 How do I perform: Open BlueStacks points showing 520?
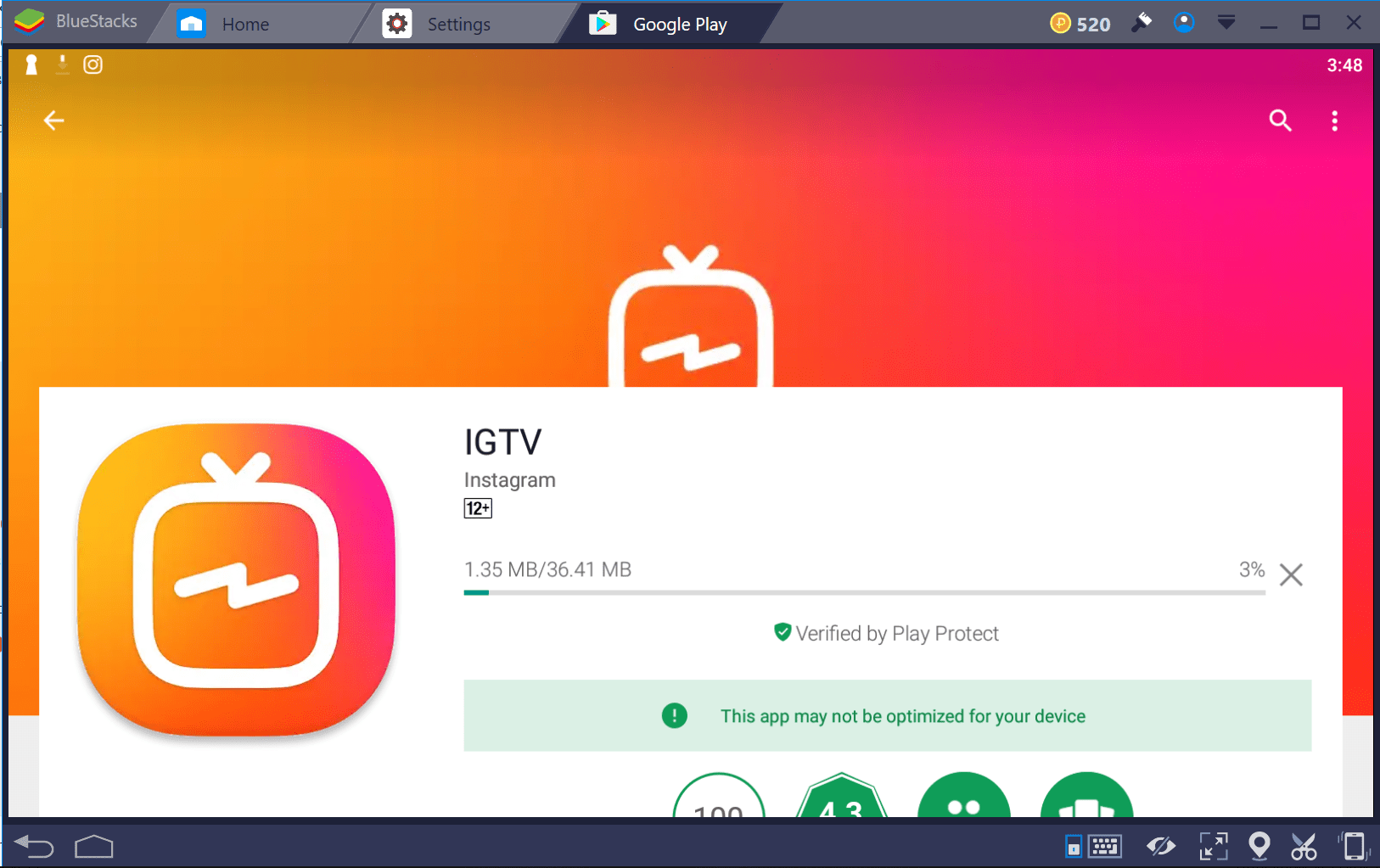1080,24
